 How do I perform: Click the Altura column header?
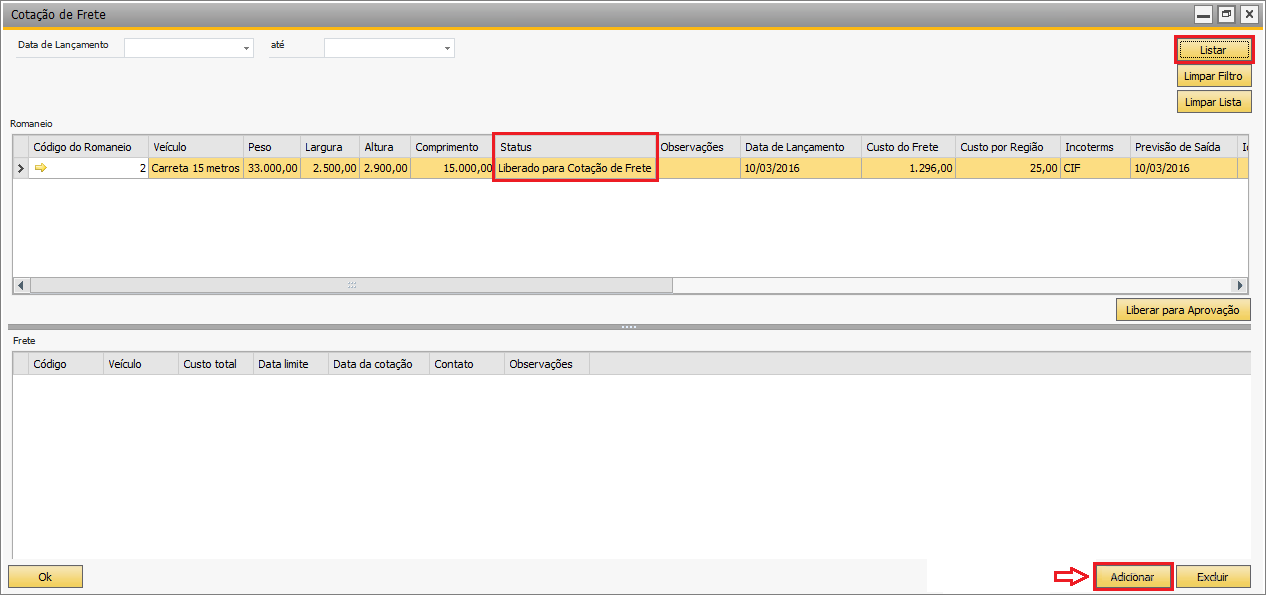tap(385, 147)
